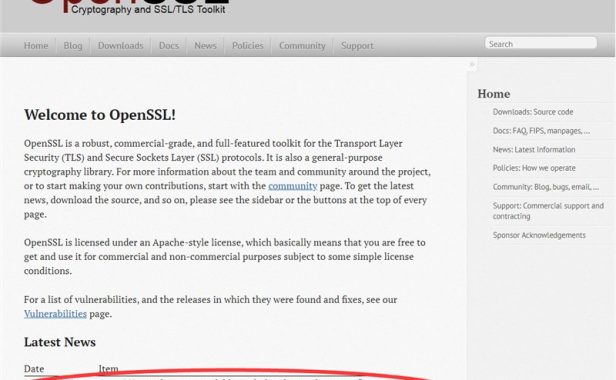Select the Welcome to OpenSSL! heading
Viewport: 616px width, 380px height.
100,115
